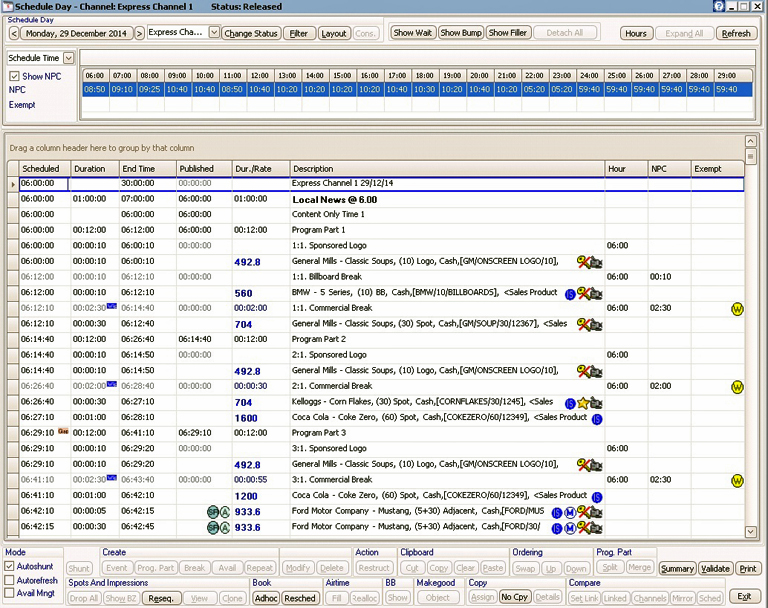Click green SP icon on first Ford Mustang row
This screenshot has width=768, height=608.
(x=212, y=511)
